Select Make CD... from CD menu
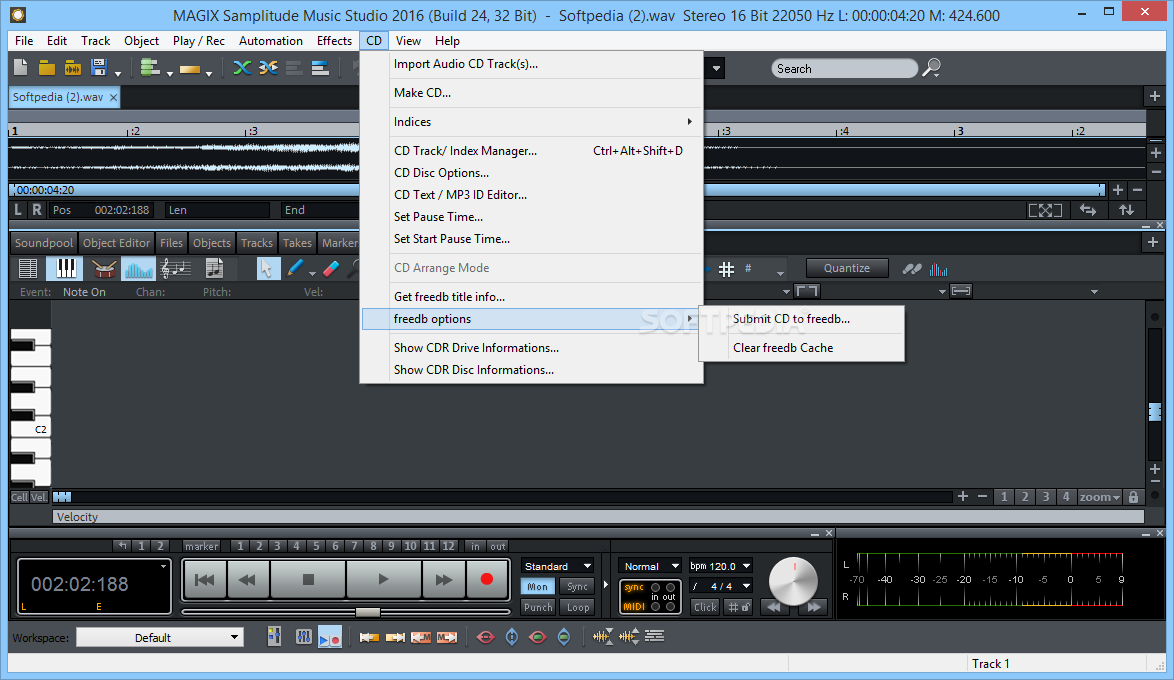 click(x=422, y=93)
